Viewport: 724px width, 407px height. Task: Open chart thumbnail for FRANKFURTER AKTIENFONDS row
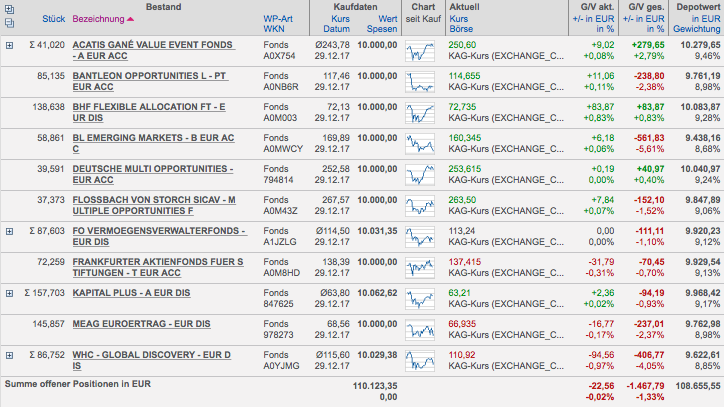point(420,267)
